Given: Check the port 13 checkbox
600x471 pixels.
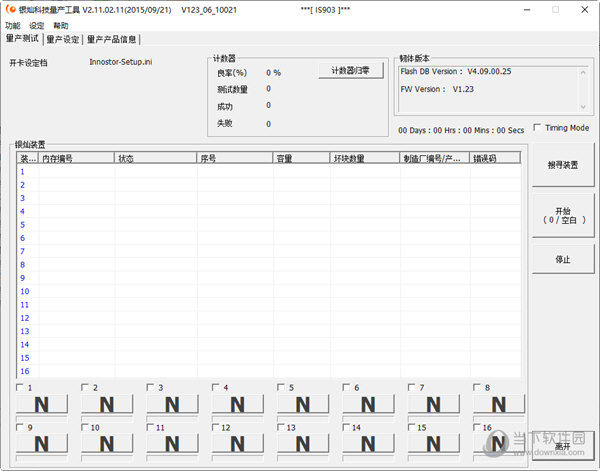Looking at the screenshot, I should [281, 427].
